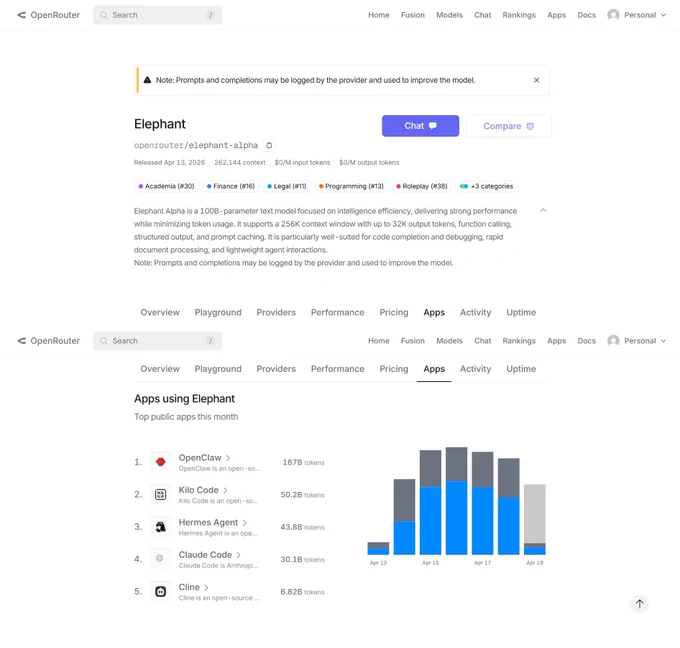This screenshot has width=680, height=648.
Task: Click the OpenRouter logo in the lower header
Action: point(48,341)
